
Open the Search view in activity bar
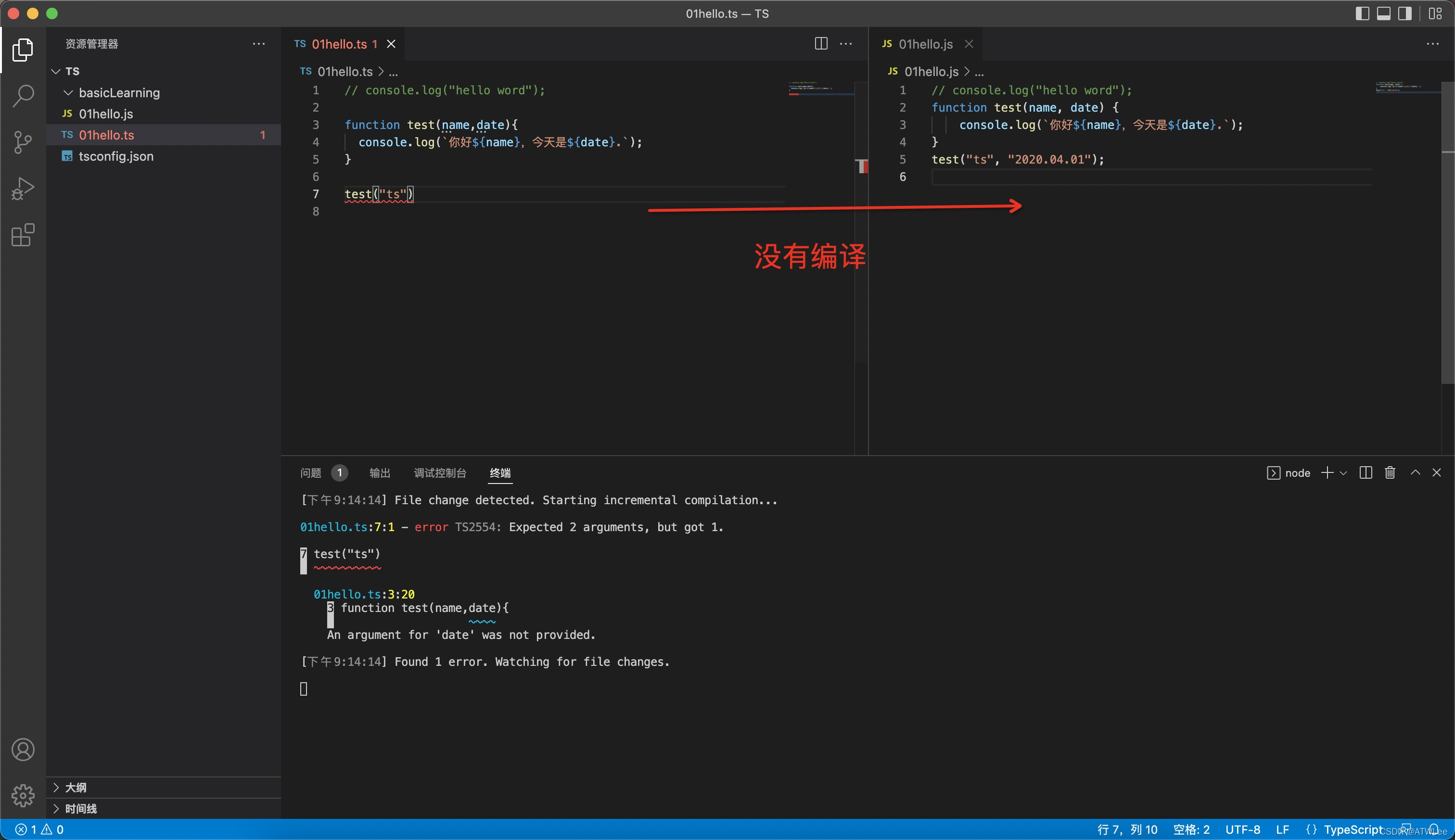pos(23,96)
